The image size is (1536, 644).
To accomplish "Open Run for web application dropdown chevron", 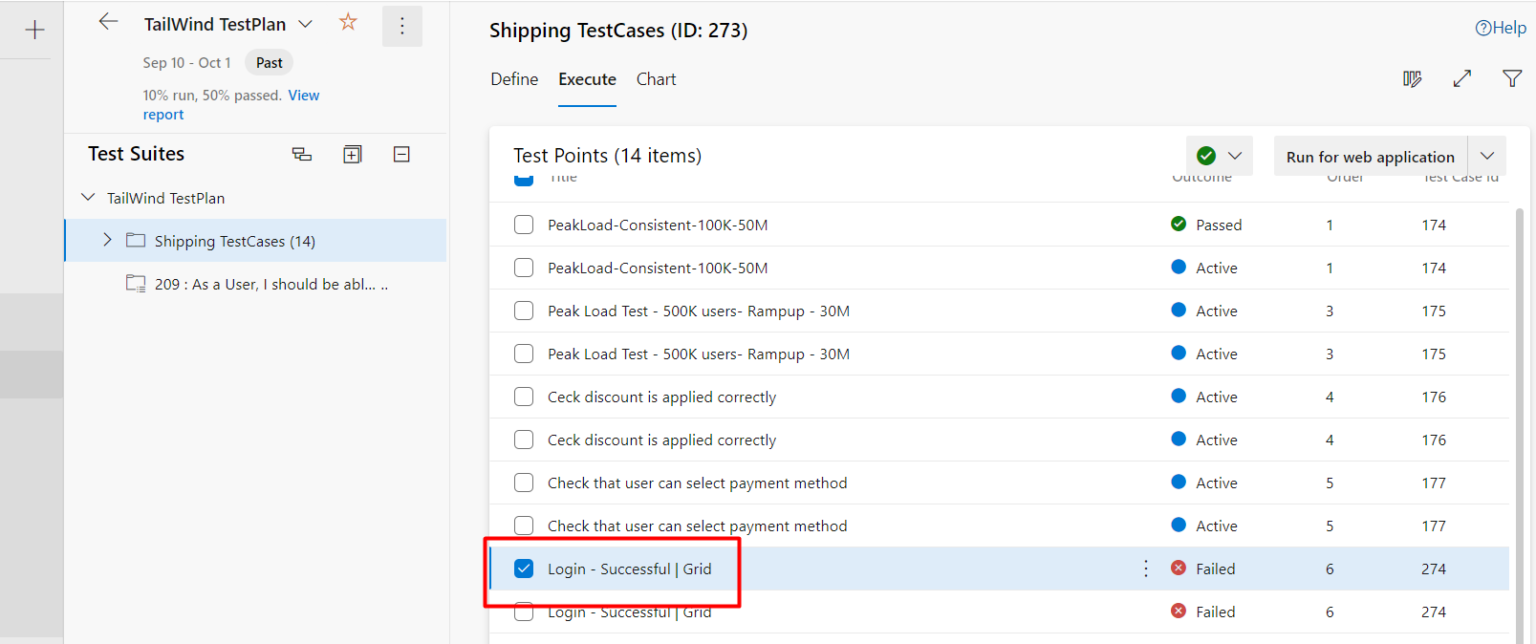I will pos(1488,156).
